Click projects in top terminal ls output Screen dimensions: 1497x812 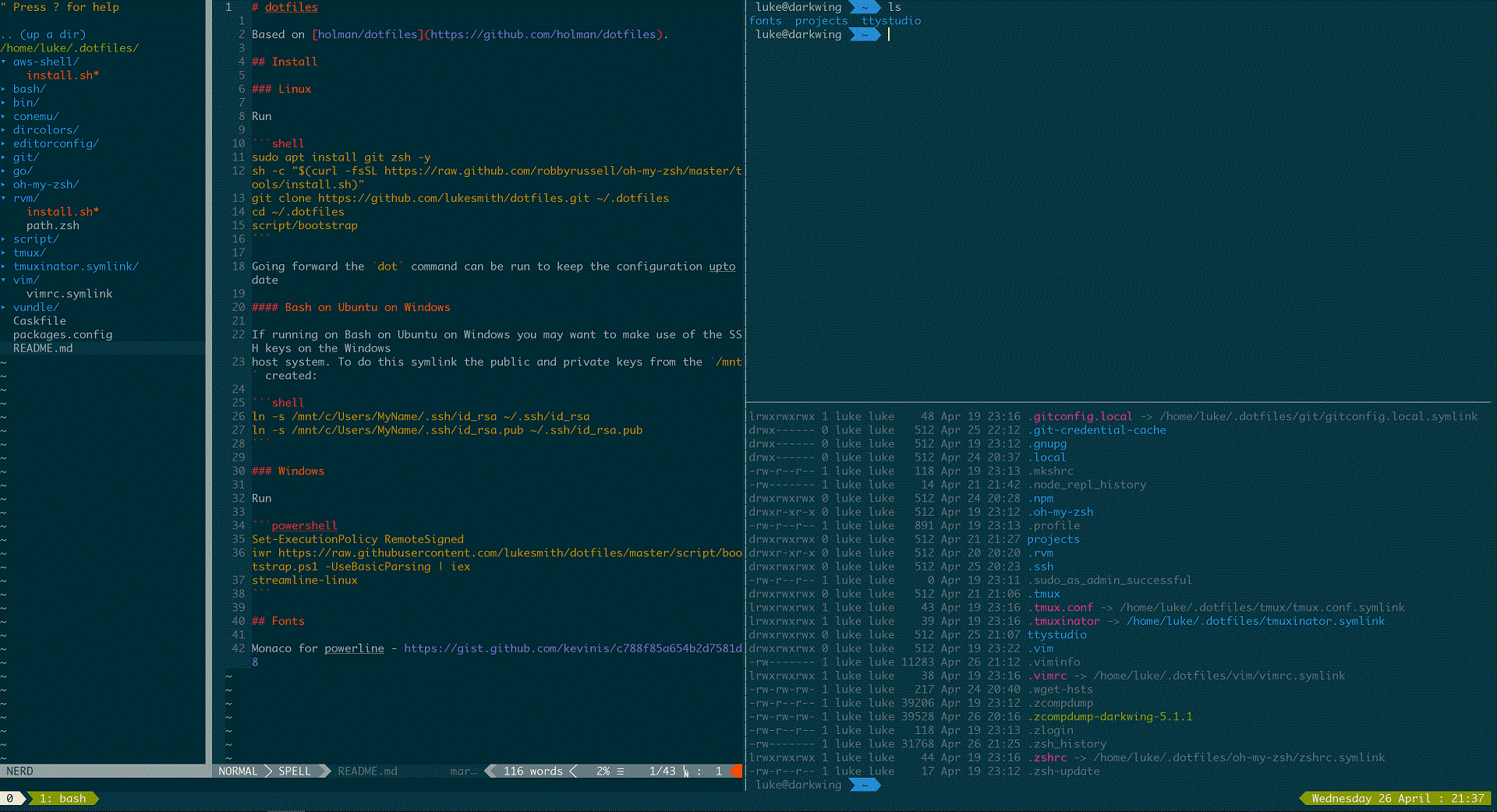(821, 20)
